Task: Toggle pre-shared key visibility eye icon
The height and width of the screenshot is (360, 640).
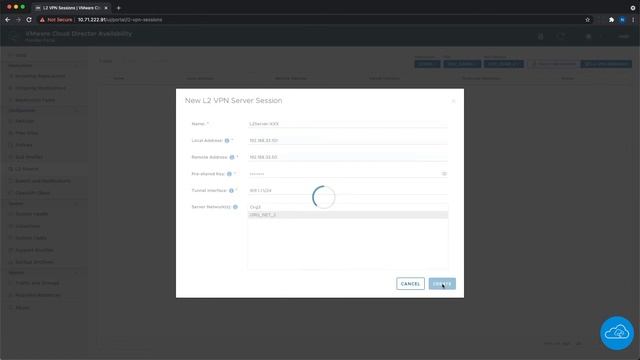Action: point(444,174)
